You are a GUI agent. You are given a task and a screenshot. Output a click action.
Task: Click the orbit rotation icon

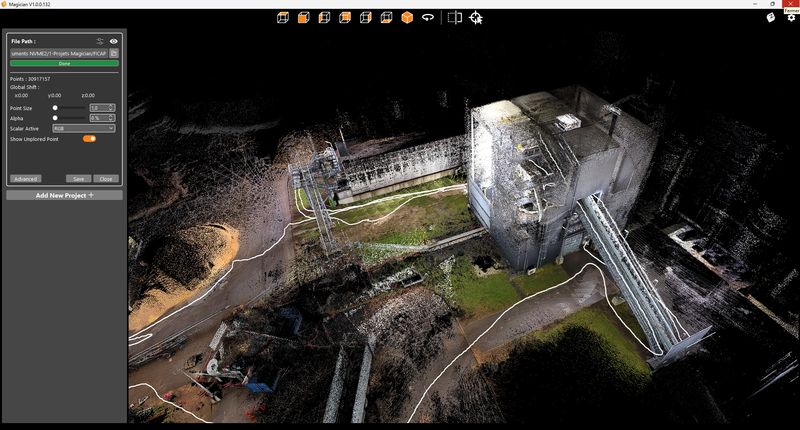(x=428, y=17)
